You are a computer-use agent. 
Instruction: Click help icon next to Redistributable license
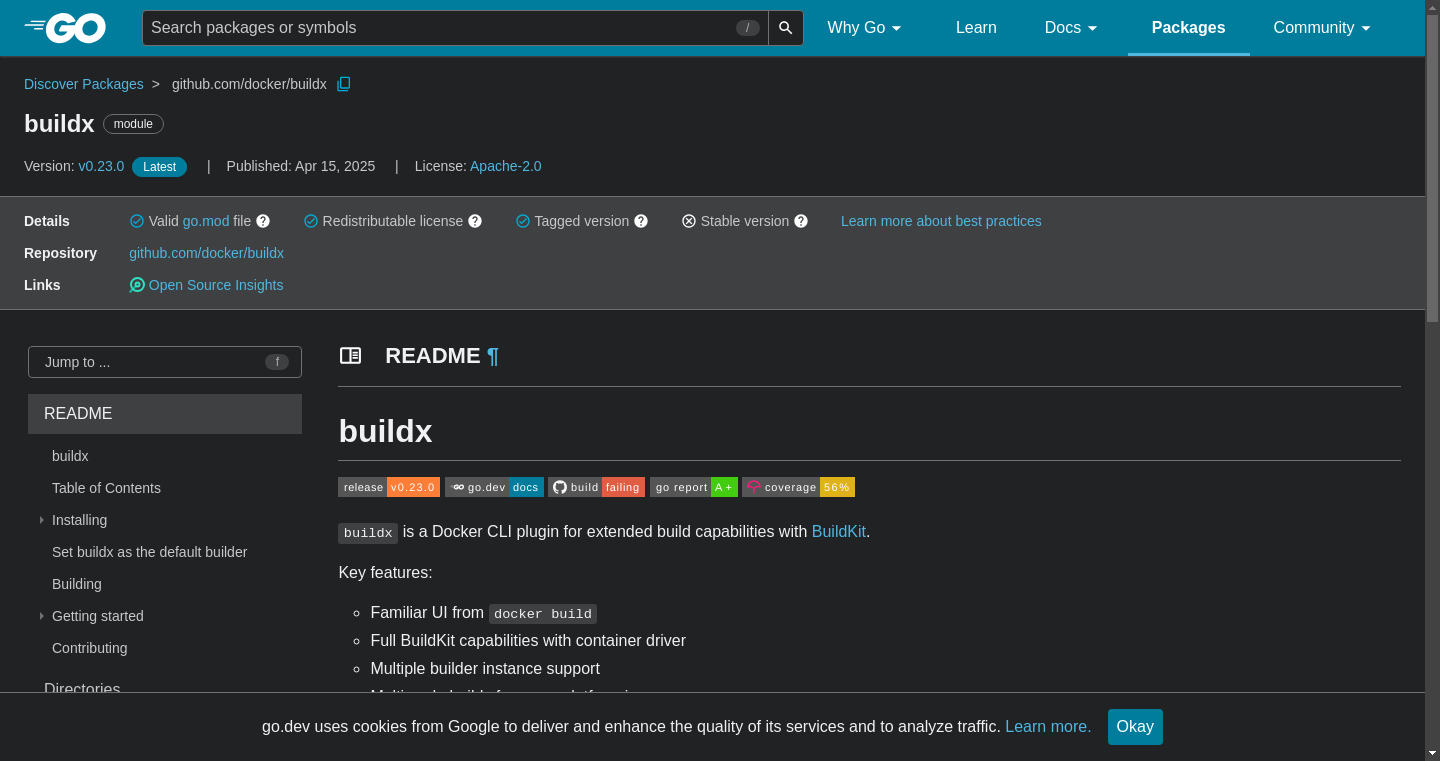pos(475,221)
